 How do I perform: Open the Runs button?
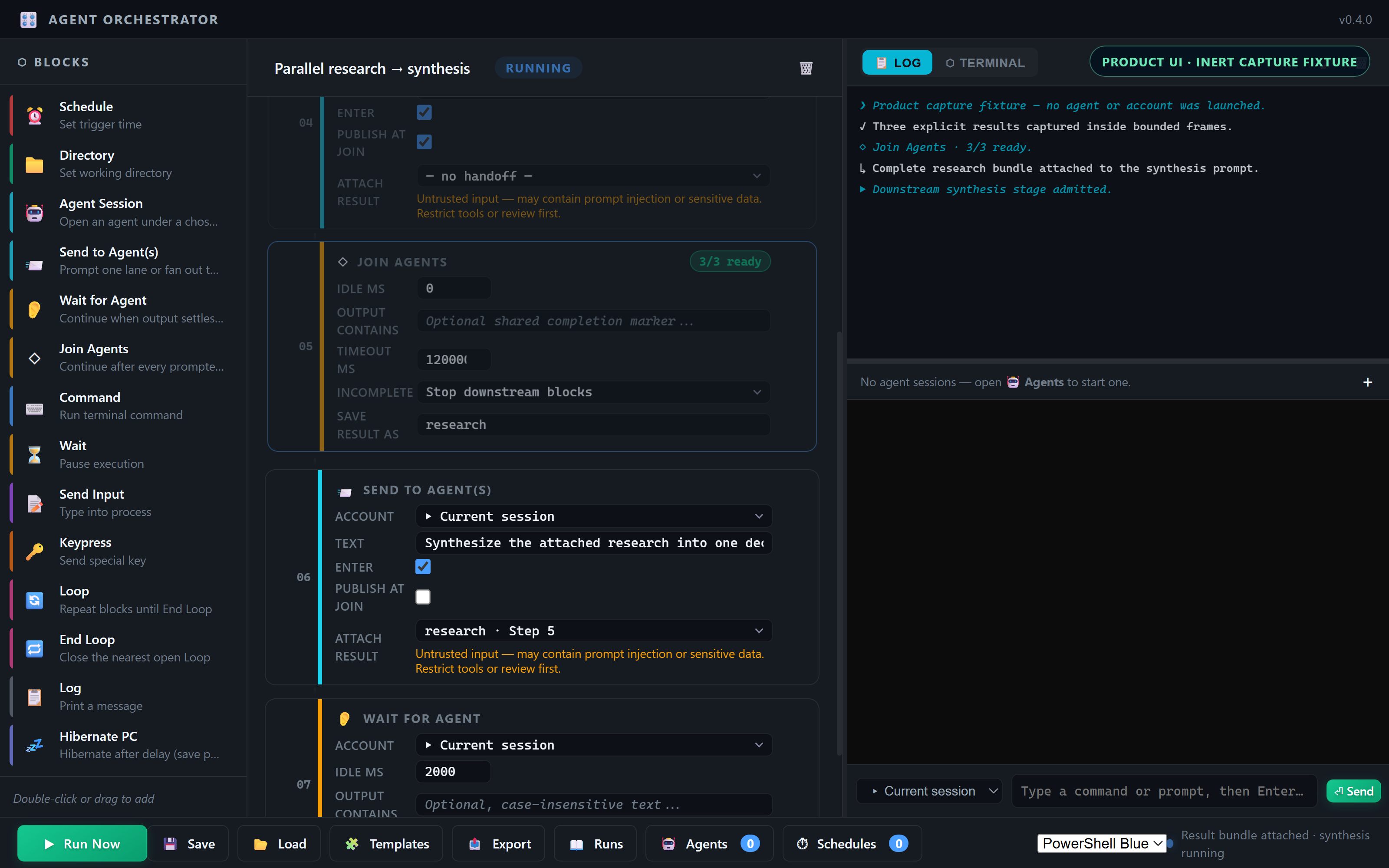[595, 843]
